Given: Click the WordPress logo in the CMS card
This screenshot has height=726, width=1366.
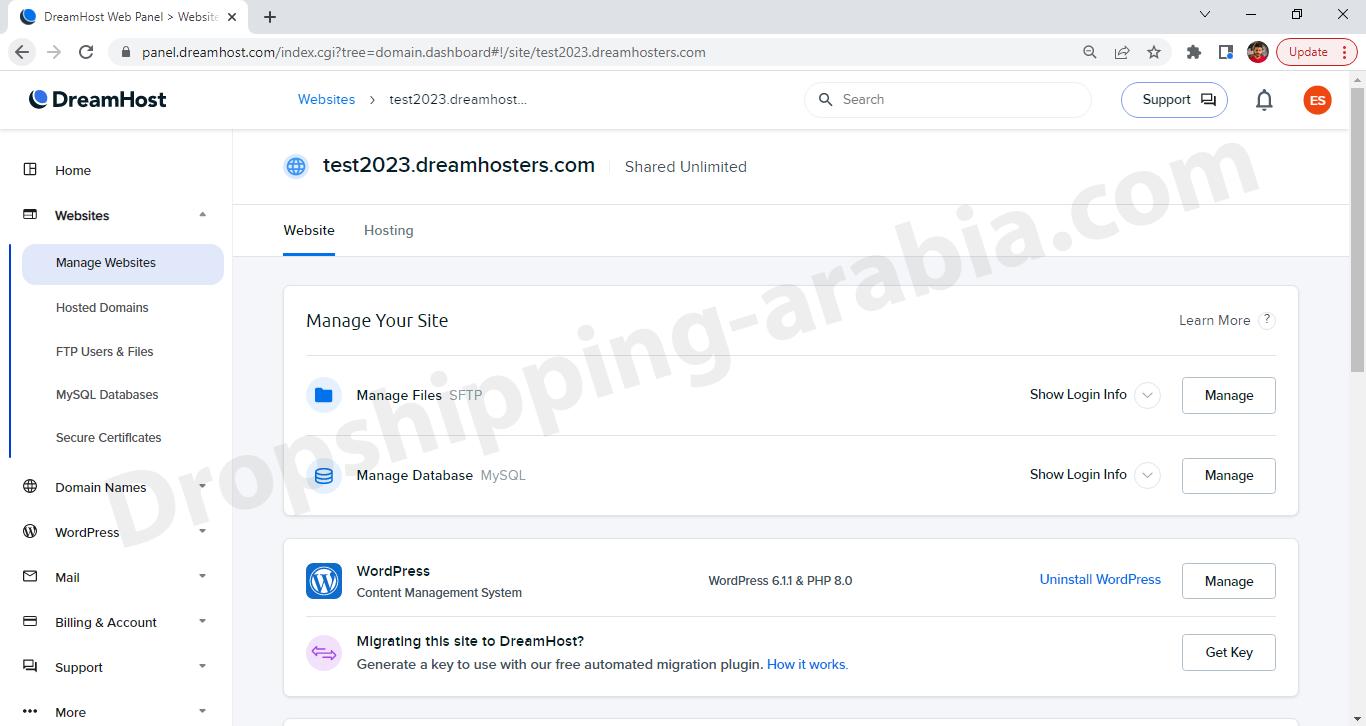Looking at the screenshot, I should [324, 581].
